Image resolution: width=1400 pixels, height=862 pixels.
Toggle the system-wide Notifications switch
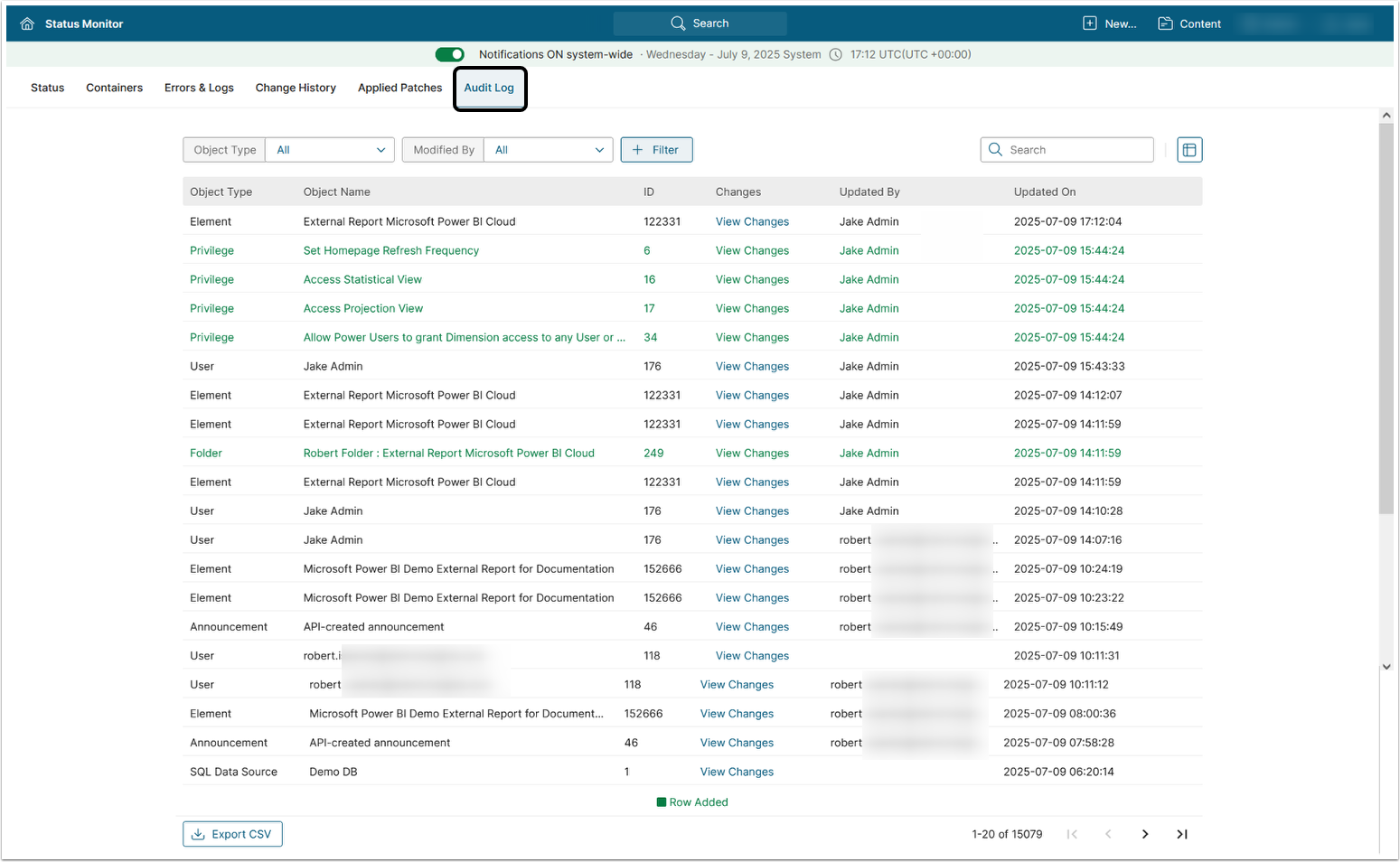450,54
